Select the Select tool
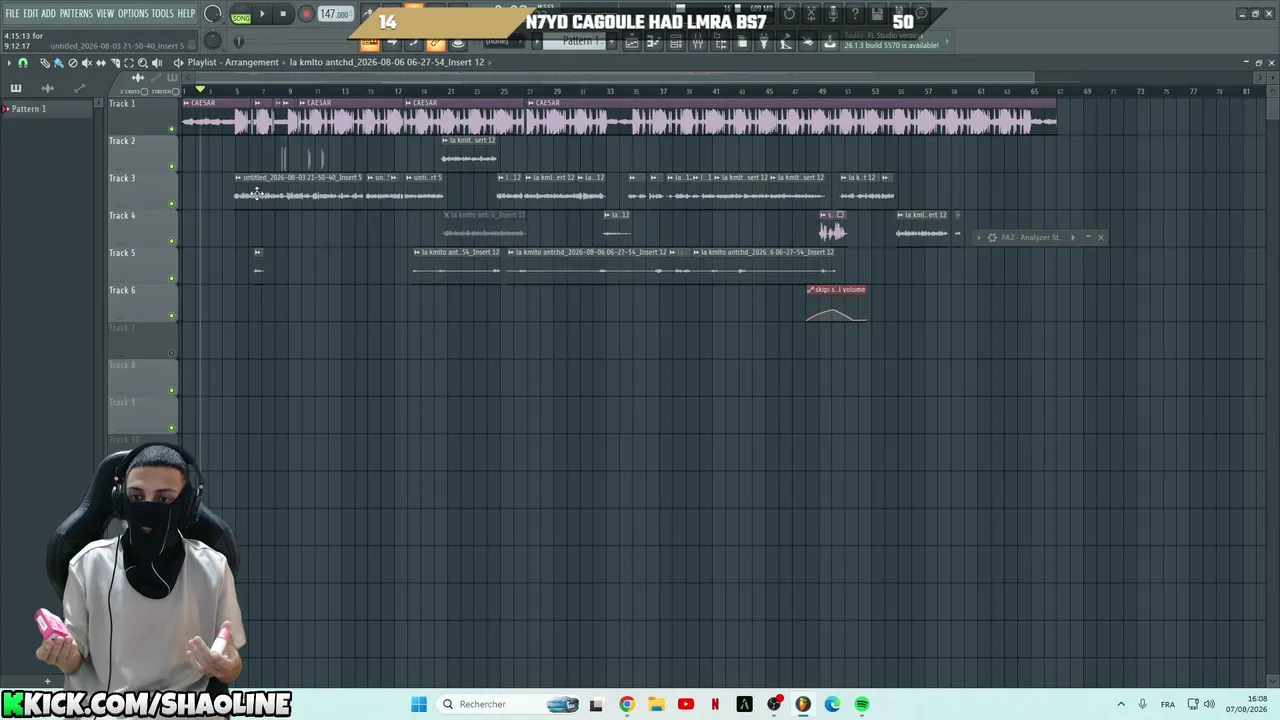Screen dimensions: 1280x720 pos(129,62)
